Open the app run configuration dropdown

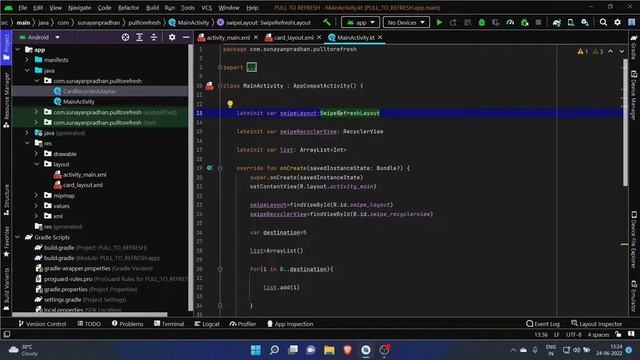360,22
